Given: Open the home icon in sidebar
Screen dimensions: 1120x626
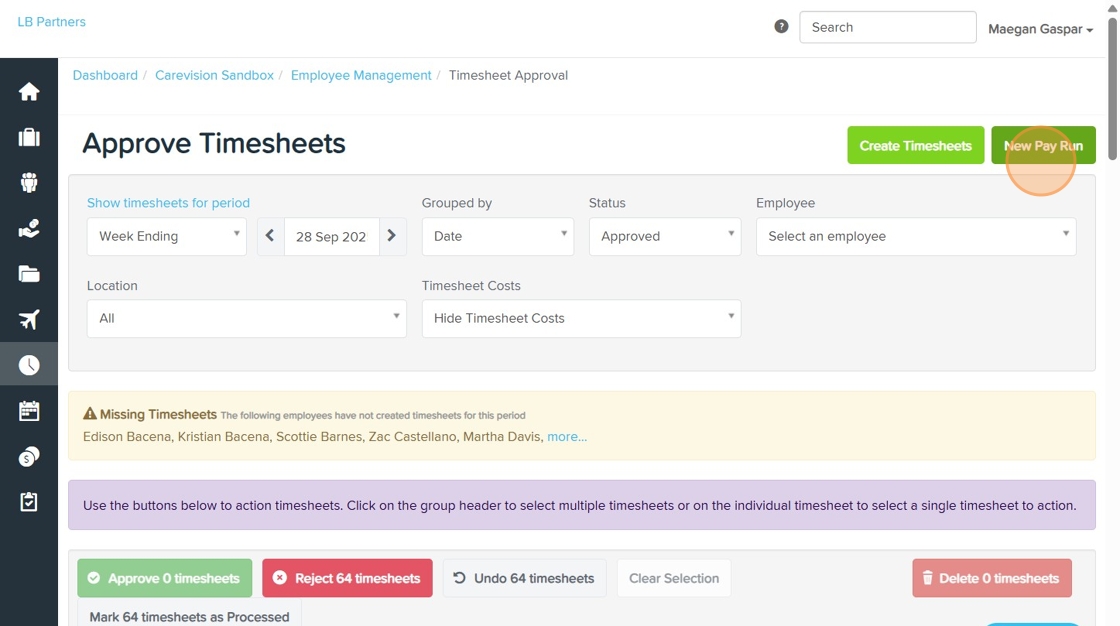Looking at the screenshot, I should click(29, 92).
